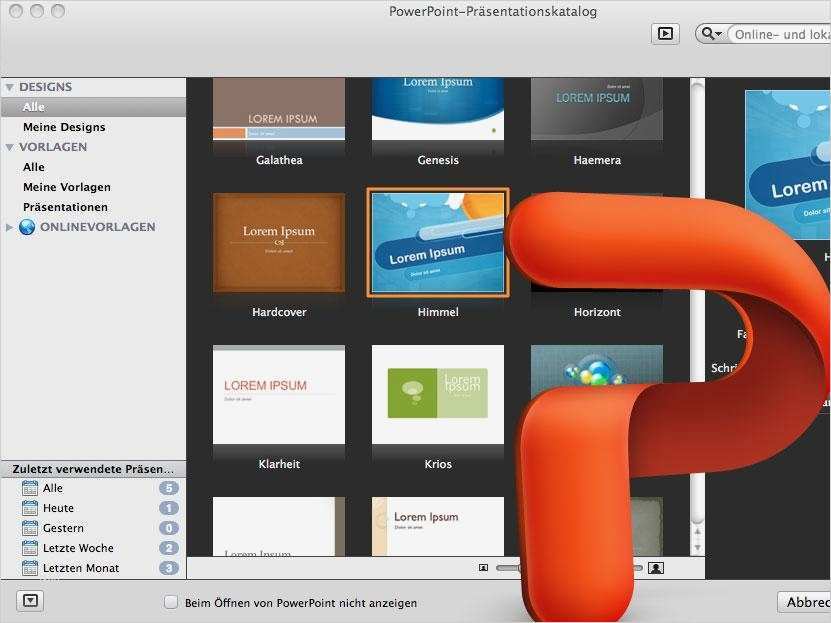Select Meine Designs in the sidebar

click(x=60, y=127)
